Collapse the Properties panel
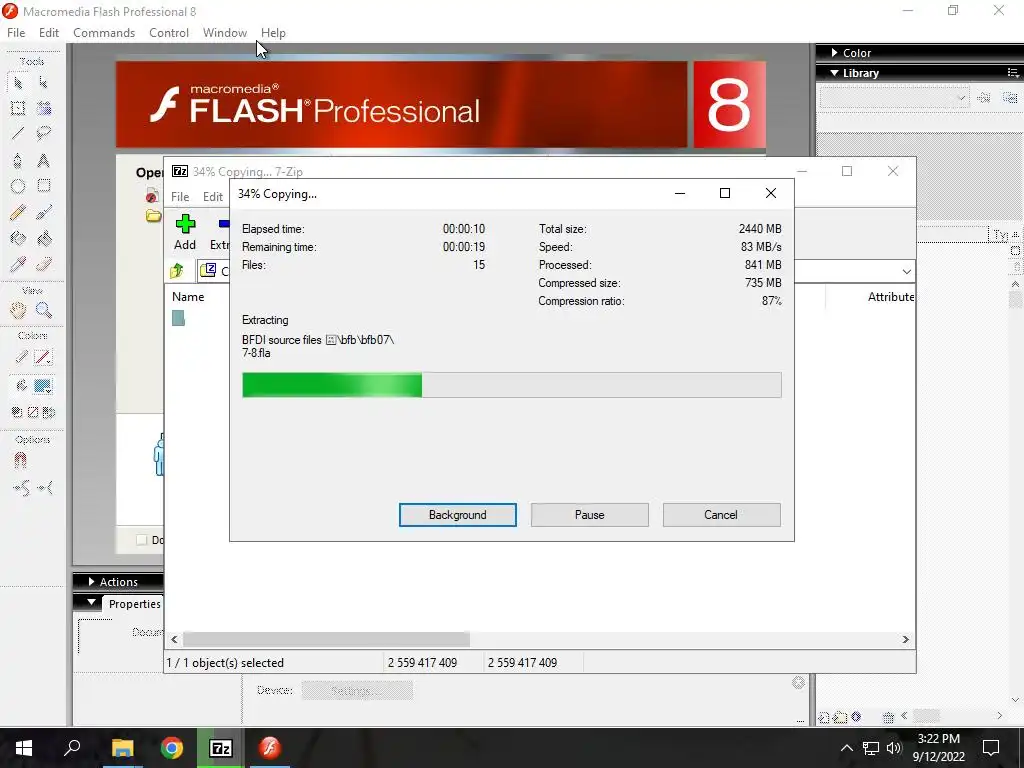 91,602
